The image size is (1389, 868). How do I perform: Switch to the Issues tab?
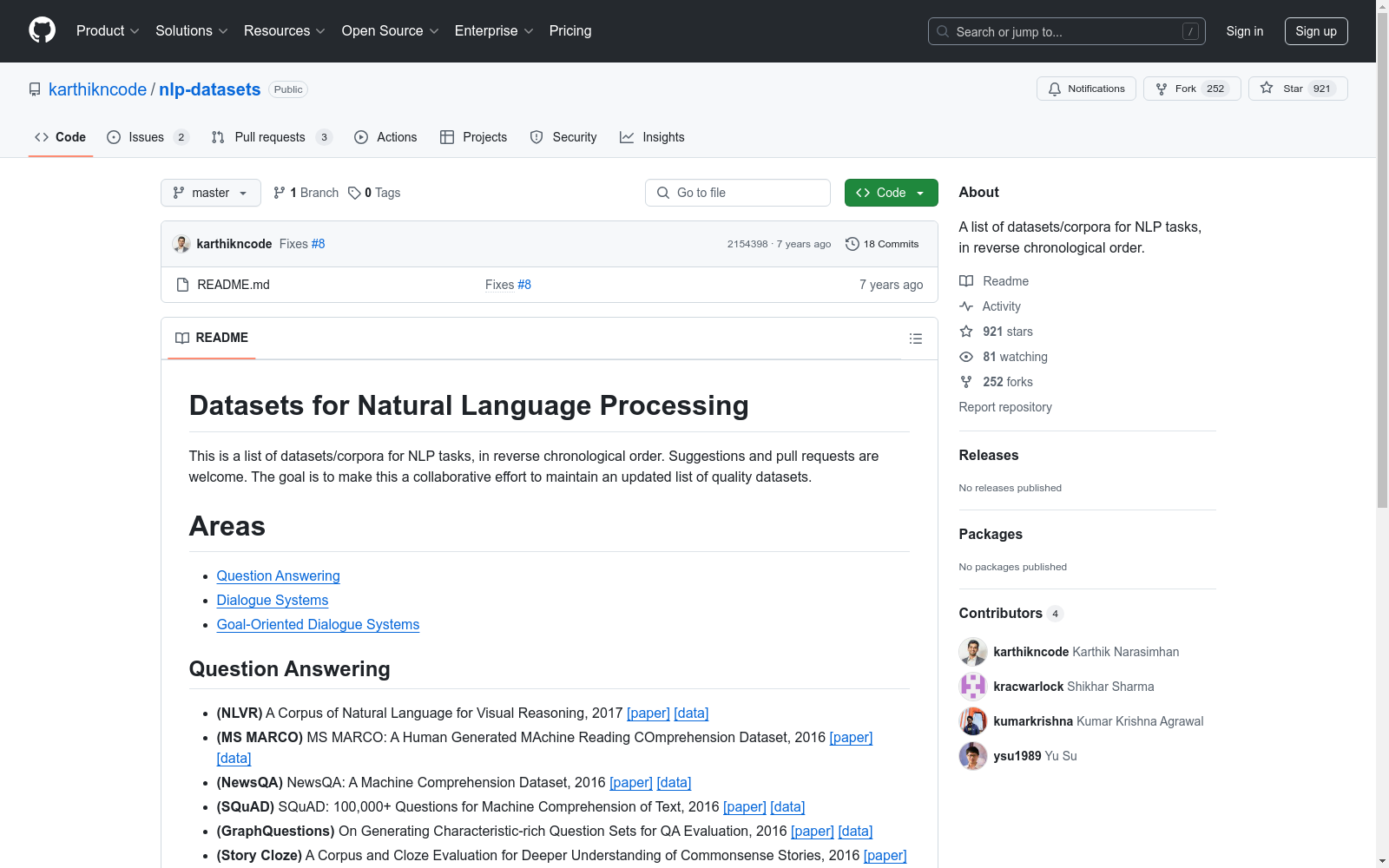pos(148,137)
